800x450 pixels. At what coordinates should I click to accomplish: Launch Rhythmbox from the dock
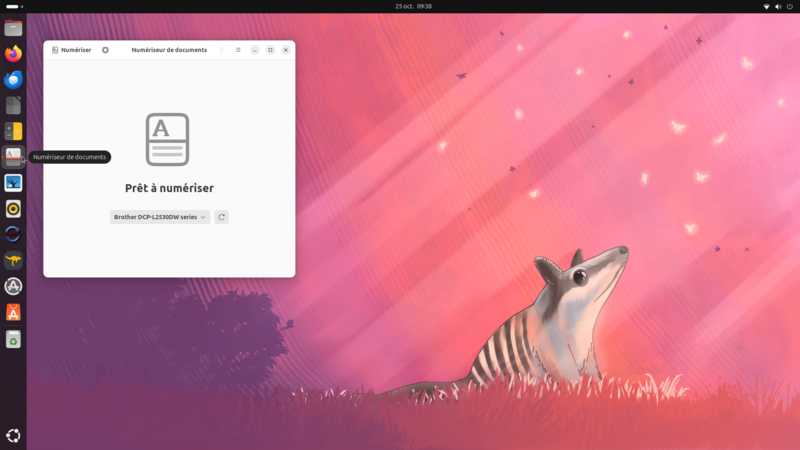pyautogui.click(x=13, y=209)
